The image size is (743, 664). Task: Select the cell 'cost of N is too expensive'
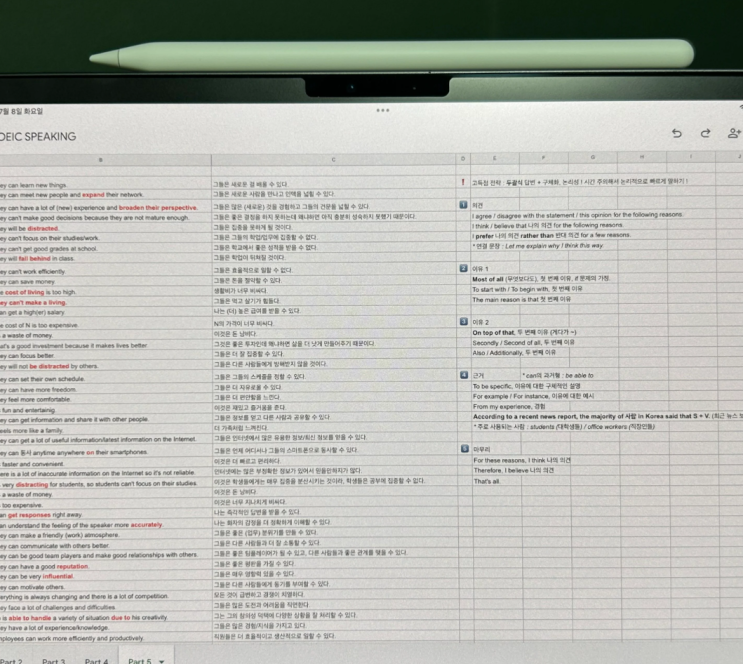coord(106,325)
